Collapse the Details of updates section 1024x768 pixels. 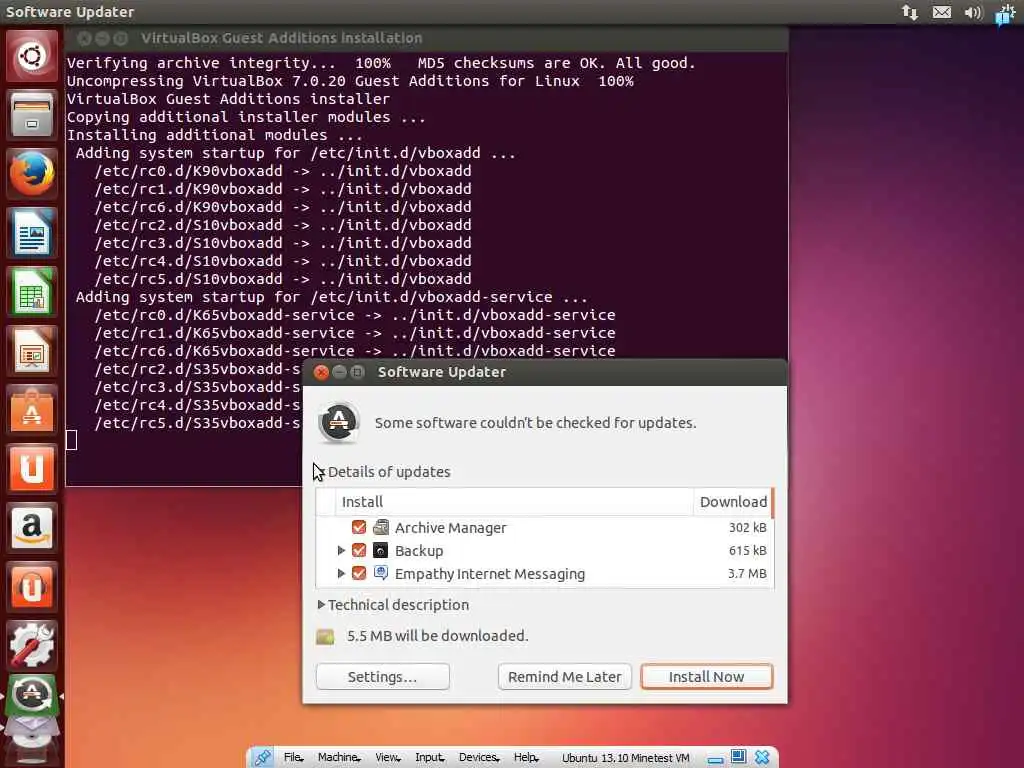pyautogui.click(x=321, y=472)
